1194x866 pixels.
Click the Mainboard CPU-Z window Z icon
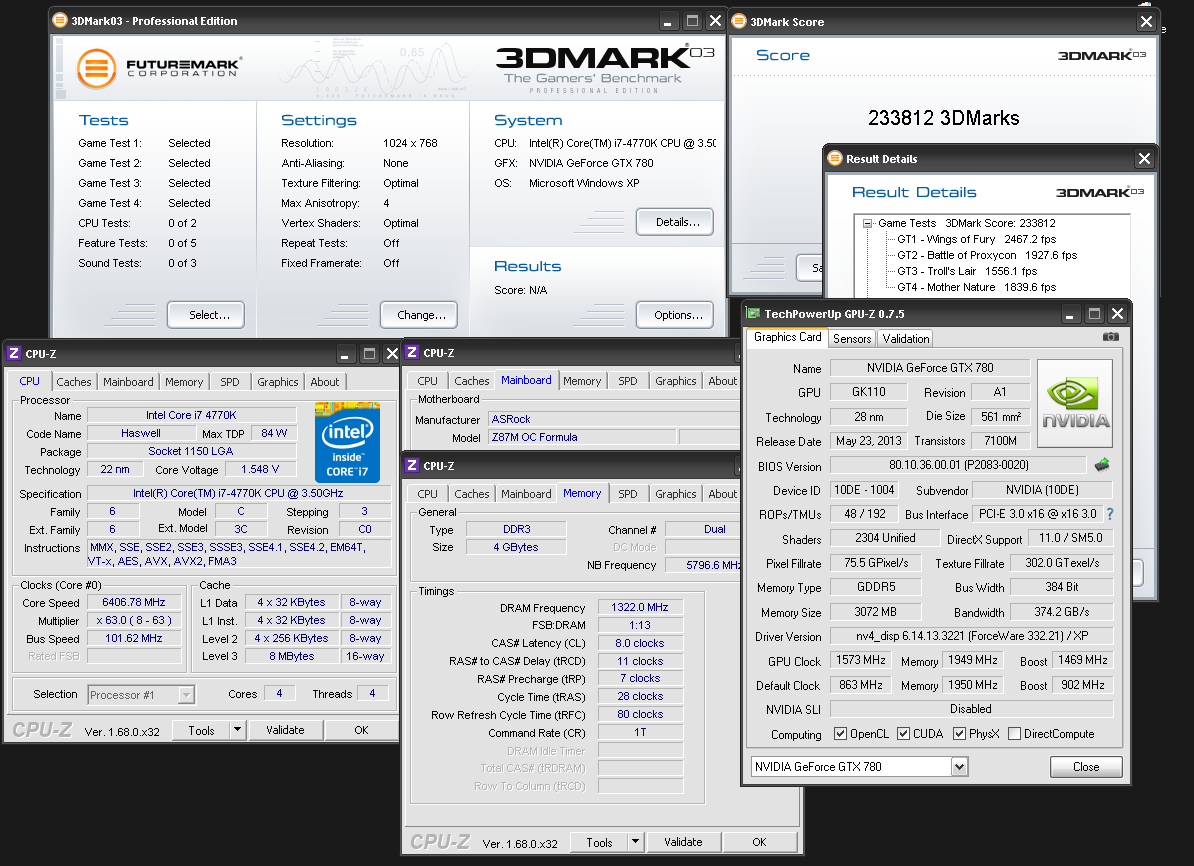click(x=412, y=353)
